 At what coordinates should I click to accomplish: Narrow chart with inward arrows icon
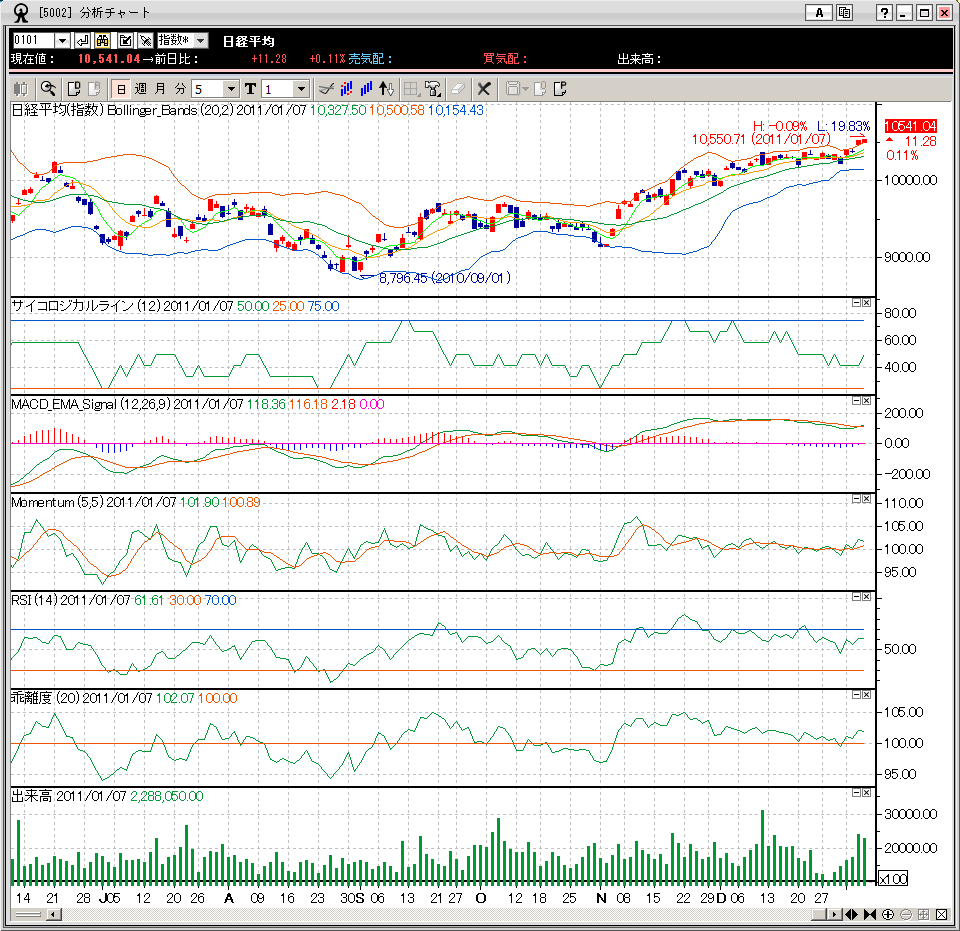click(x=869, y=914)
